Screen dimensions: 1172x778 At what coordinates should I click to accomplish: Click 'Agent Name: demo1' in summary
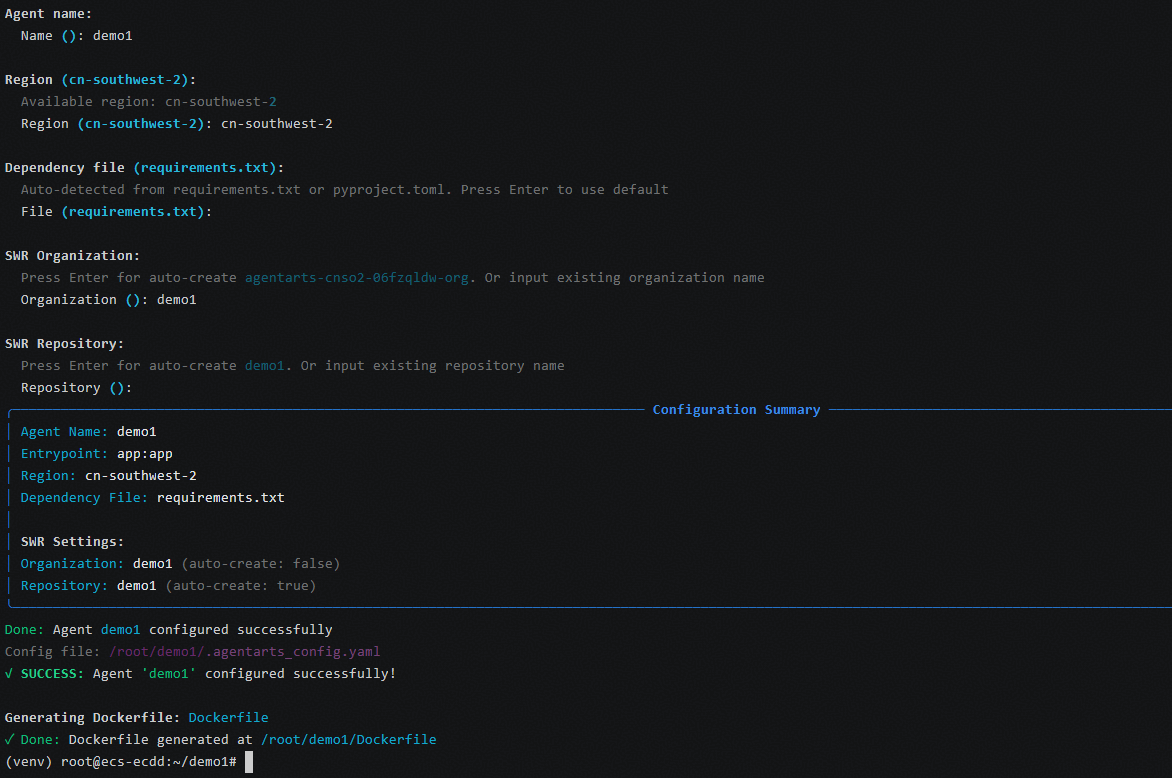tap(88, 432)
